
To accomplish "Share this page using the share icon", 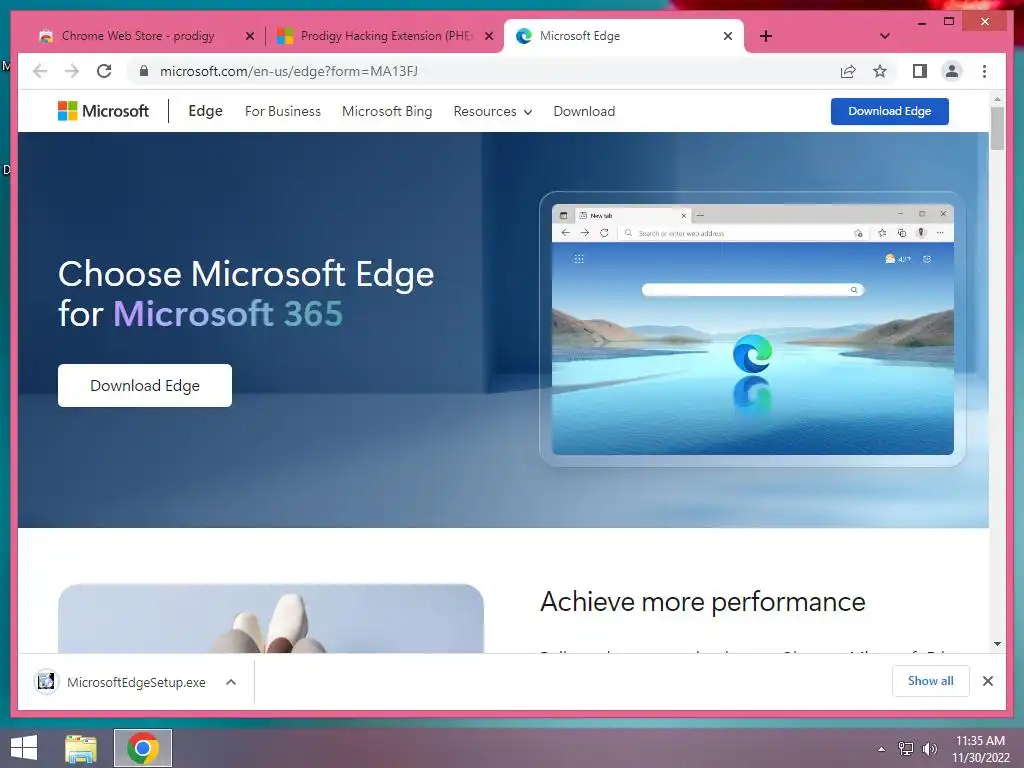I will click(x=848, y=71).
